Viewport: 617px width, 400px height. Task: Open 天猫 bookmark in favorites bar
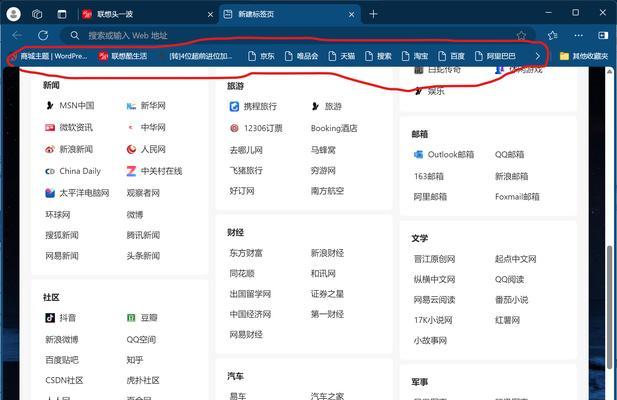[x=342, y=56]
